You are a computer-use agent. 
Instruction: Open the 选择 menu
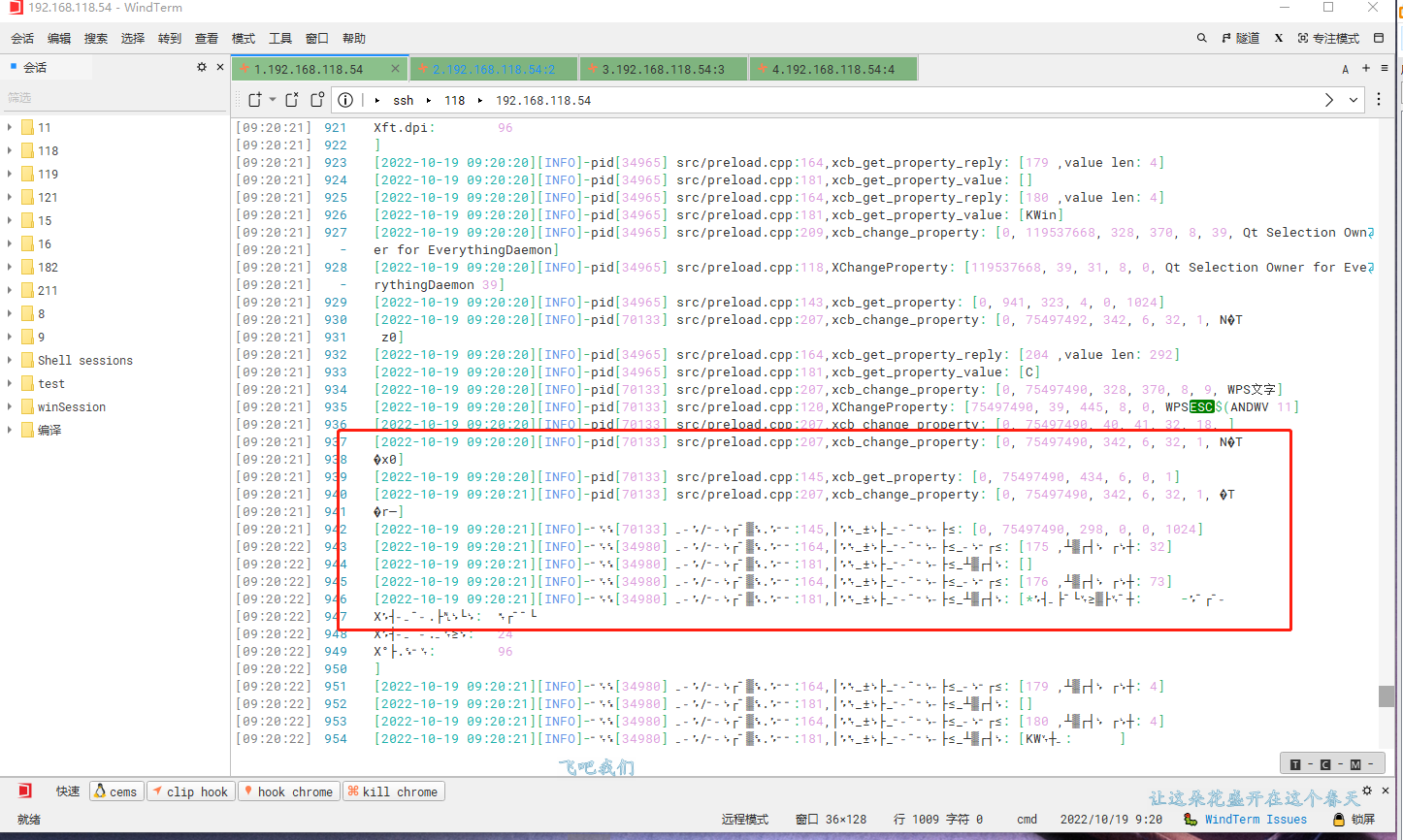click(133, 39)
